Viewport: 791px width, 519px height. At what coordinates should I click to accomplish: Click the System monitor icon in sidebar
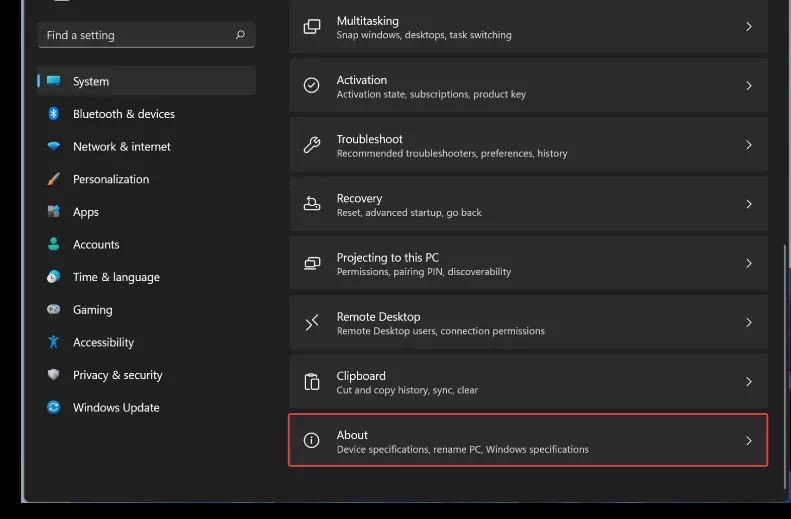pyautogui.click(x=53, y=81)
